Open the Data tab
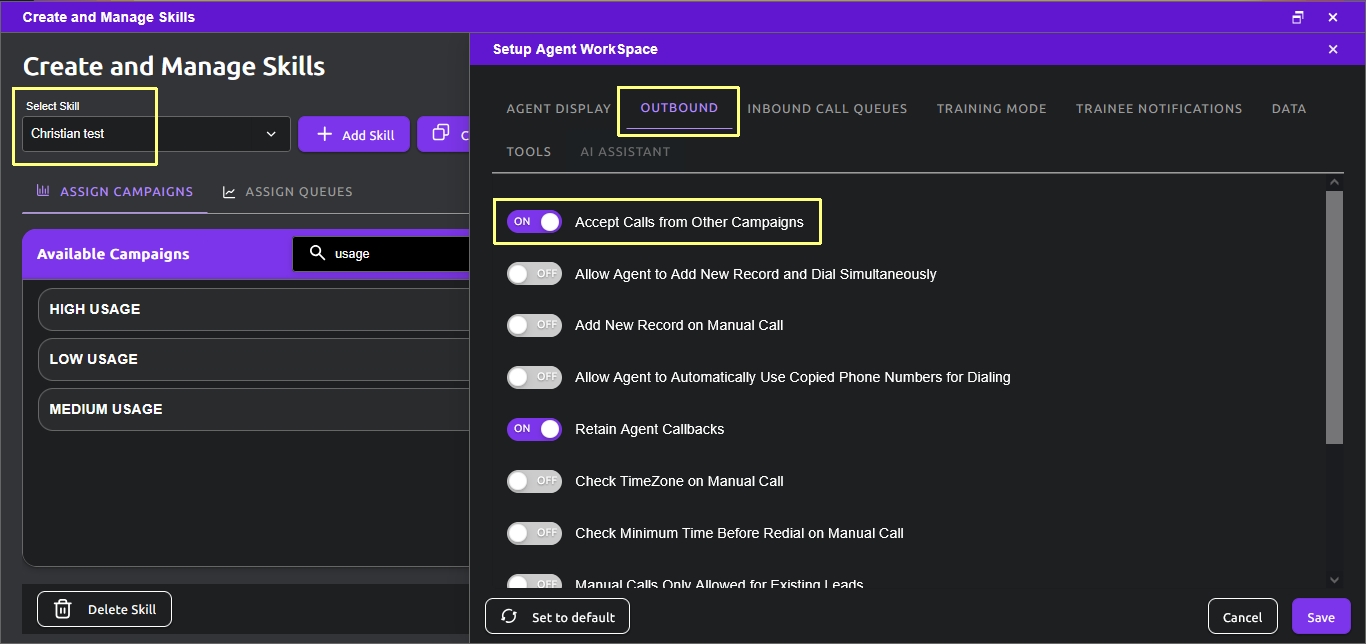This screenshot has width=1366, height=644. click(x=1289, y=108)
